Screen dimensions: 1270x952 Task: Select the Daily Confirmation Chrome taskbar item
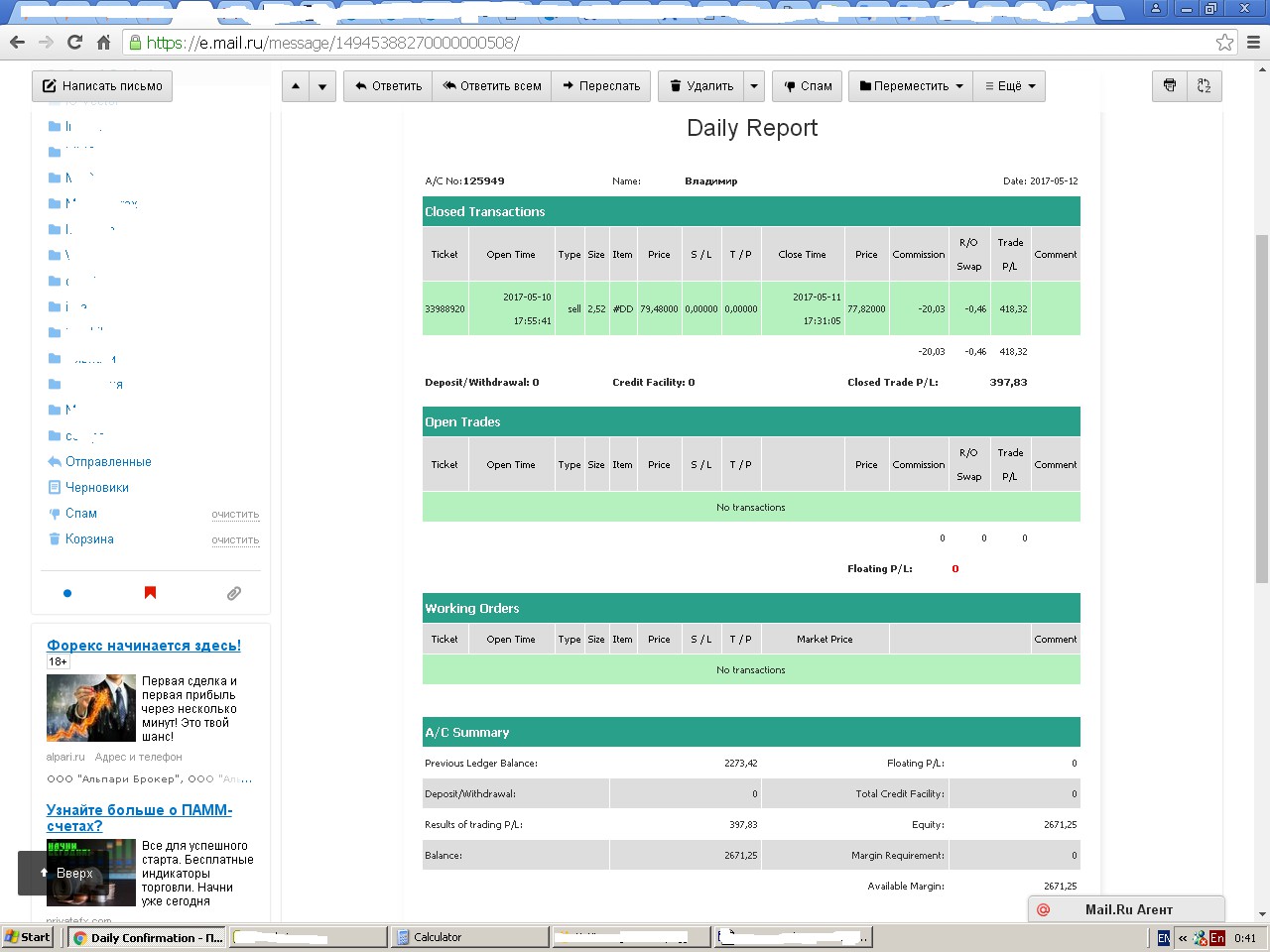pos(148,937)
